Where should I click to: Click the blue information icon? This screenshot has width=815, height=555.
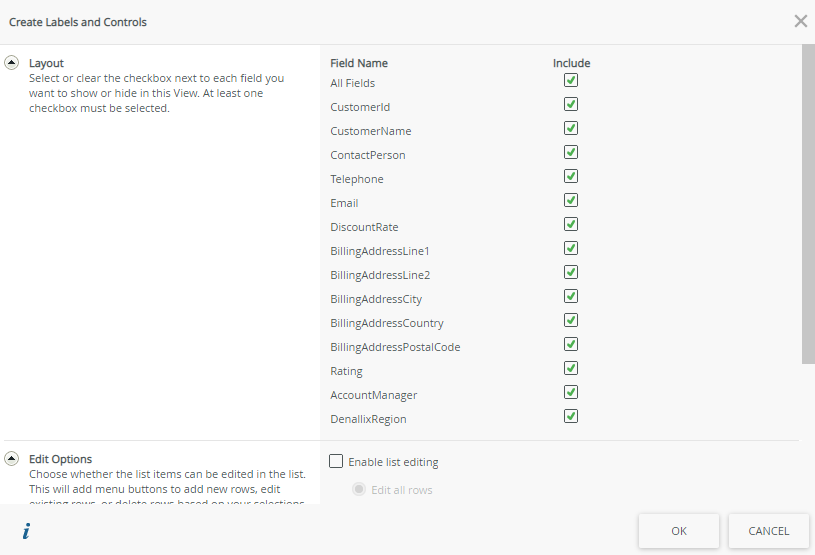(x=26, y=531)
